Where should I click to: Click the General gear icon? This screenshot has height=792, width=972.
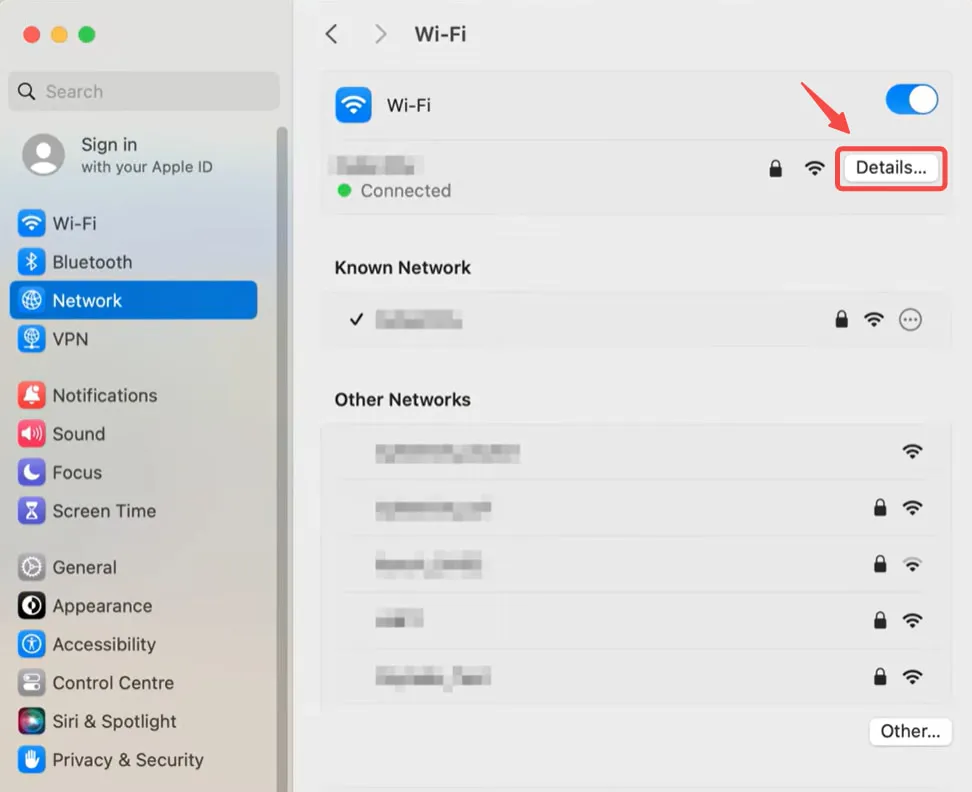pos(31,567)
